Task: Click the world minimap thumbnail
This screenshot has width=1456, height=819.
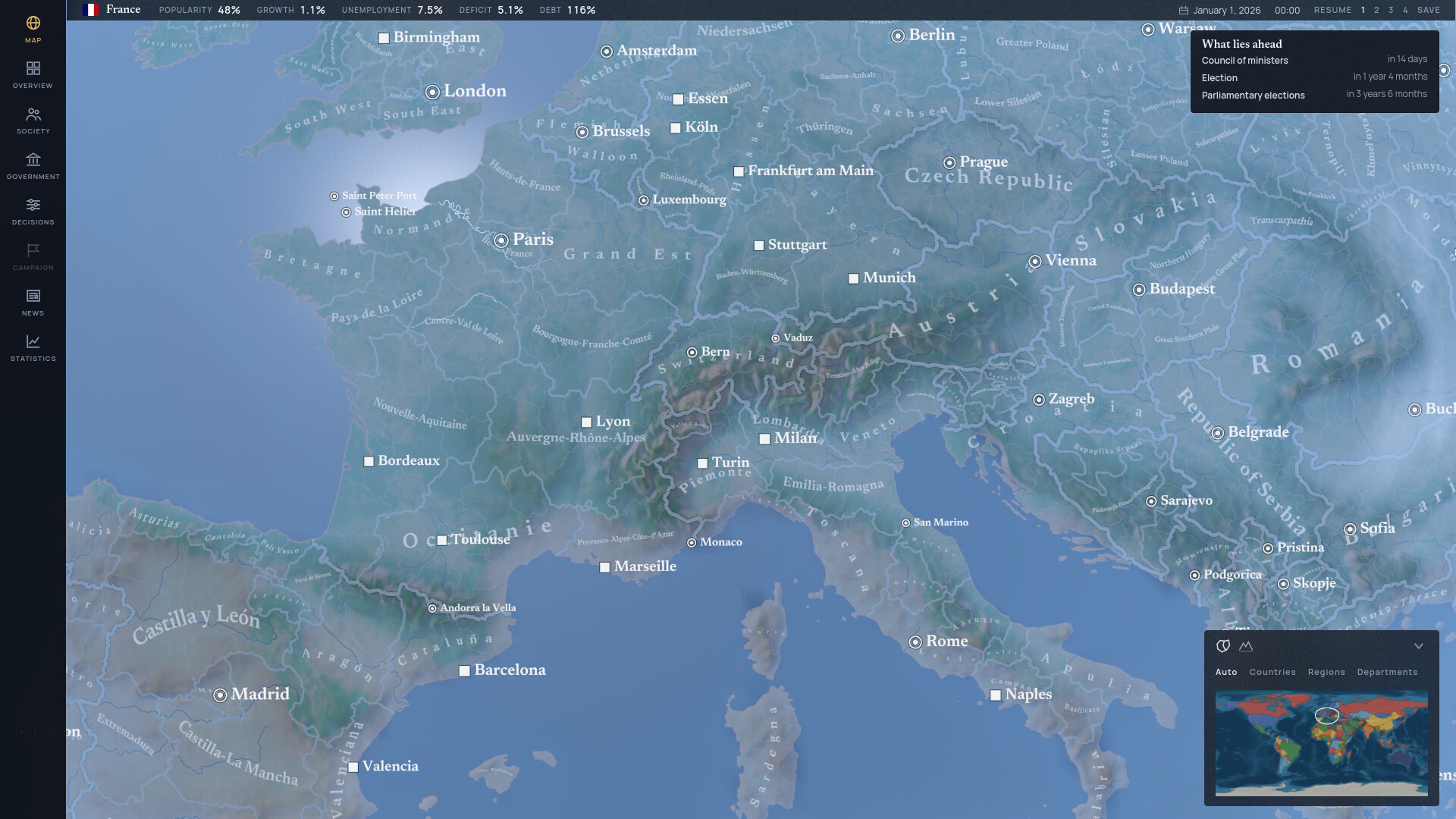Action: pos(1321,742)
